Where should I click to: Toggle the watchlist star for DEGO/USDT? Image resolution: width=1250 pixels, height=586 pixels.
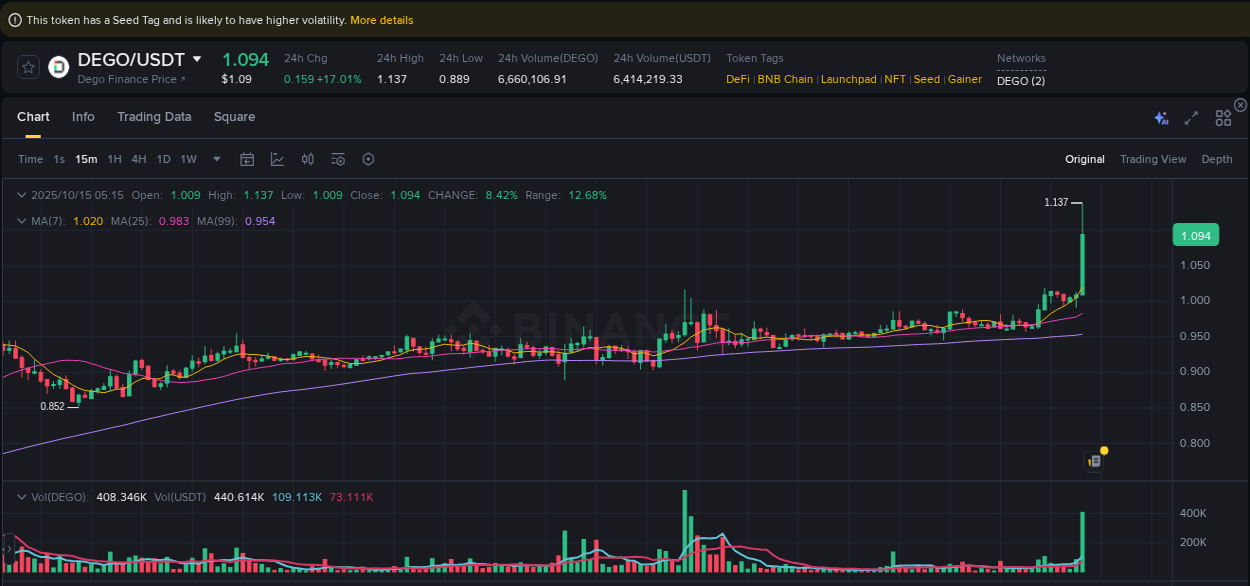click(28, 67)
